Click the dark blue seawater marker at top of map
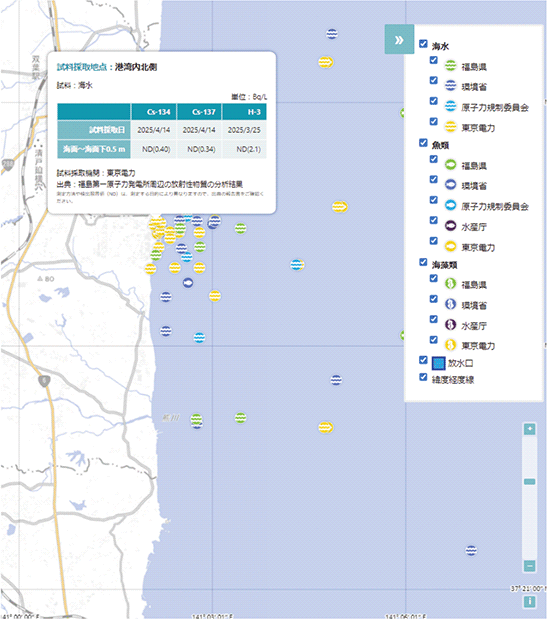The height and width of the screenshot is (620, 547). click(332, 34)
